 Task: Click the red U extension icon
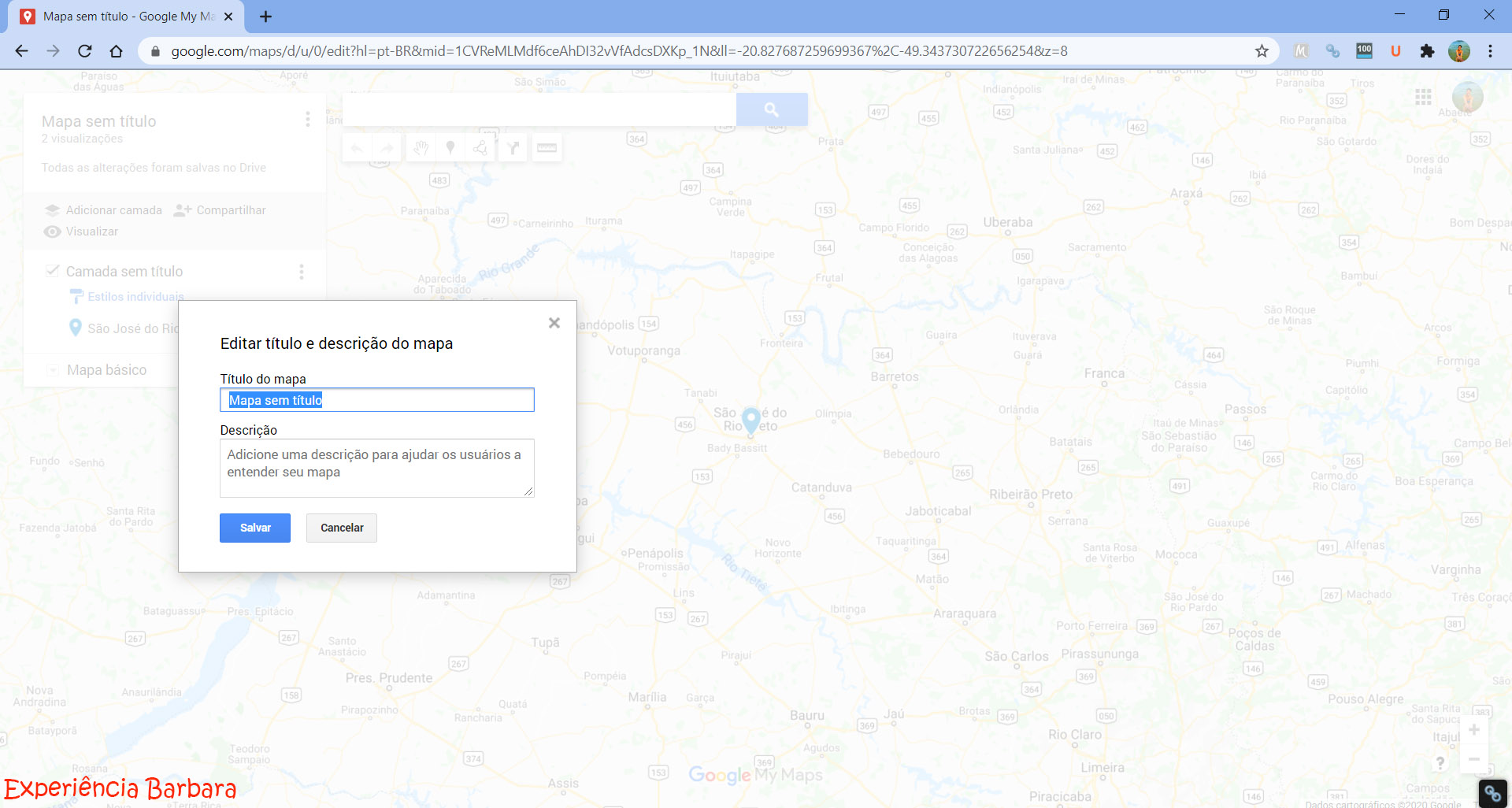(1395, 51)
